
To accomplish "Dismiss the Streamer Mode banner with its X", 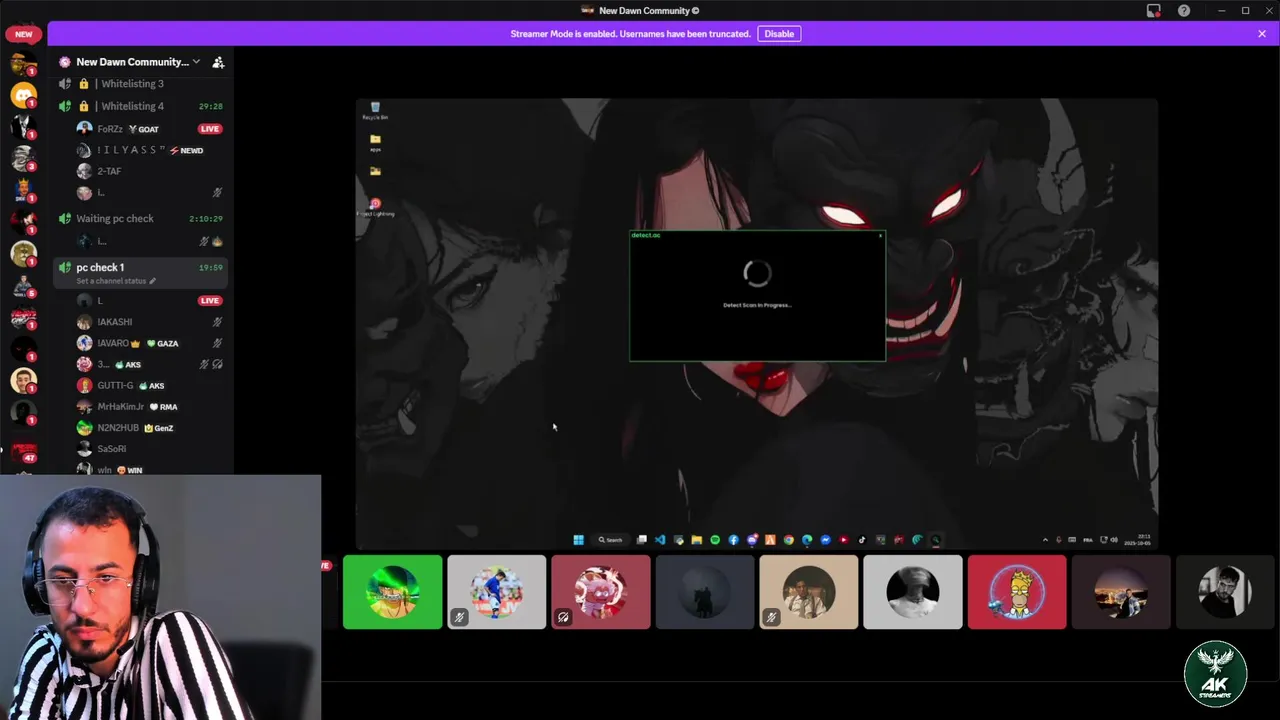I will pyautogui.click(x=1262, y=34).
